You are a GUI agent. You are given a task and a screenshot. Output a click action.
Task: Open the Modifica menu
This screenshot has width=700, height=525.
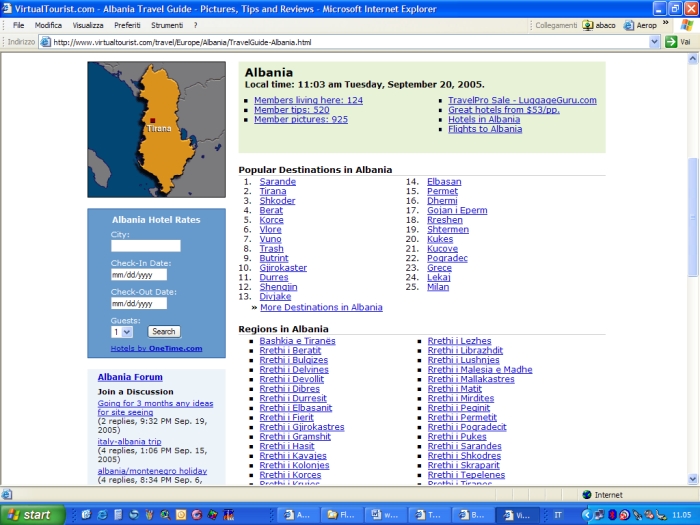point(48,25)
